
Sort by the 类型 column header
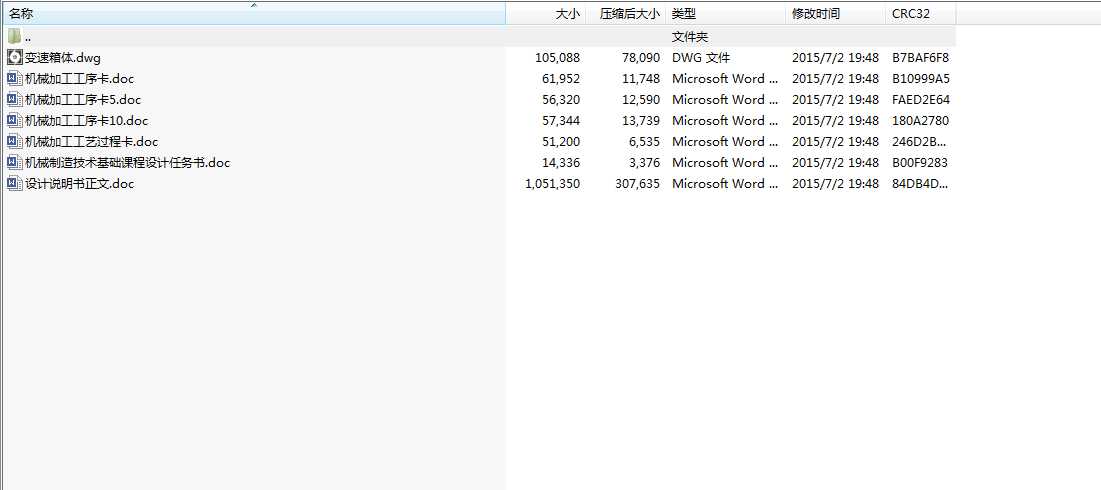726,13
